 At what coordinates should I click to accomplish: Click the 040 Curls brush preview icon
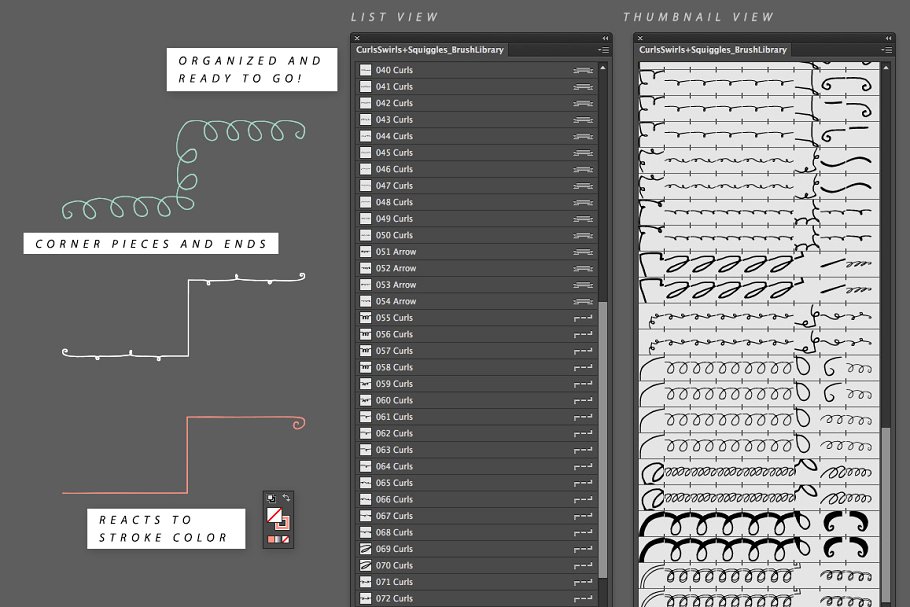click(366, 70)
